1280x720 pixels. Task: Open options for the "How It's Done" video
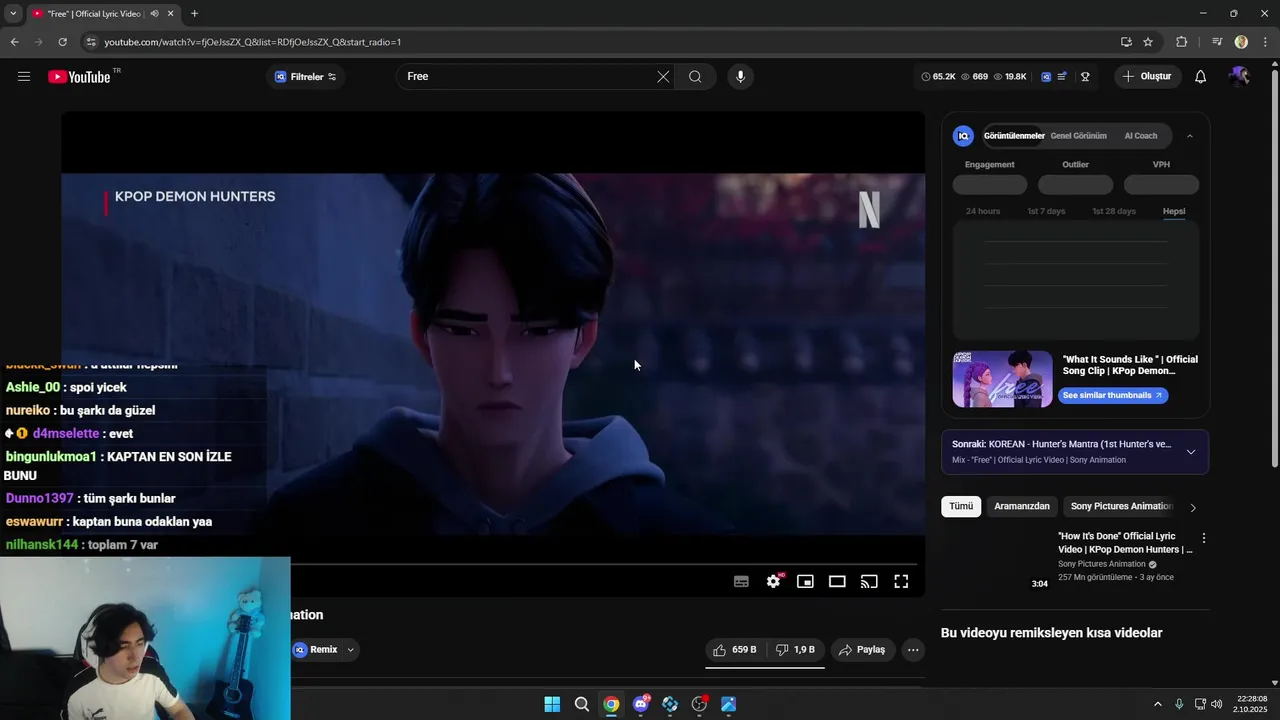[x=1204, y=538]
